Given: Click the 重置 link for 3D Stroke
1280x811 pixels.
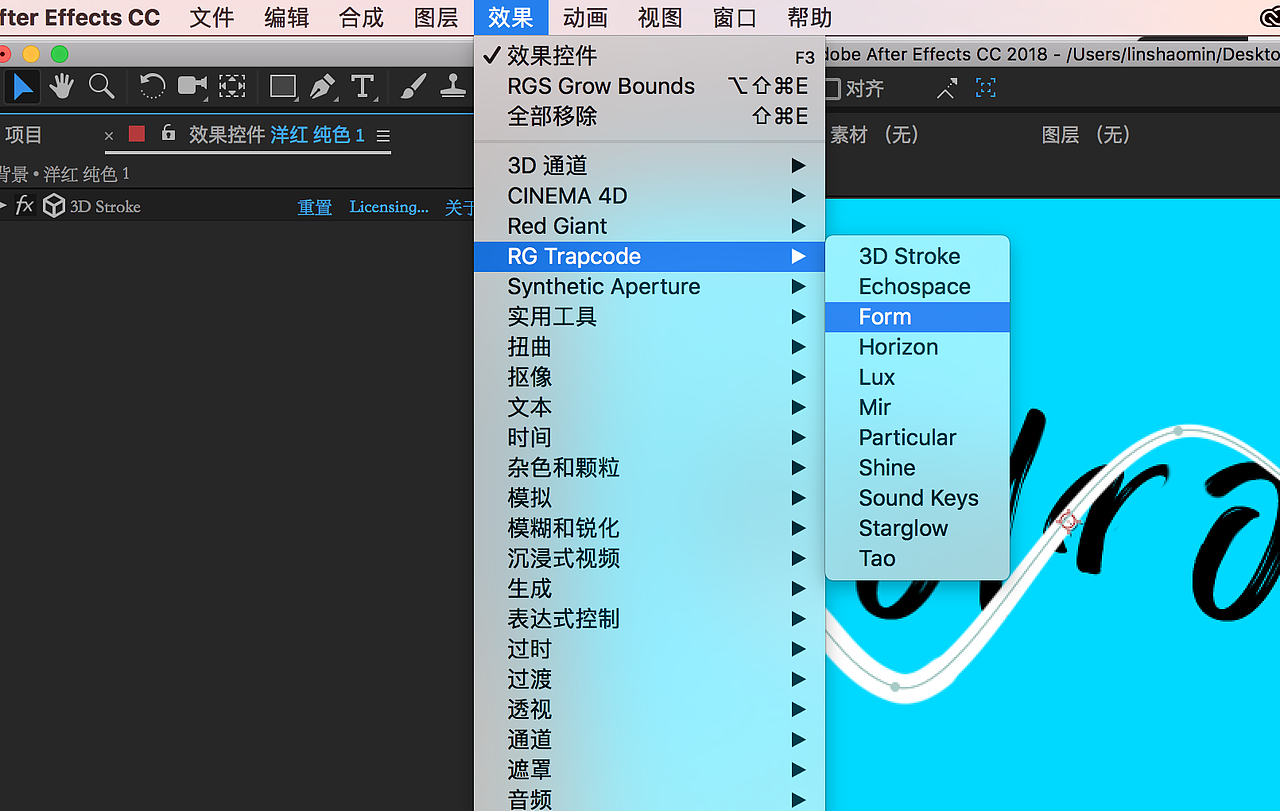Looking at the screenshot, I should [315, 207].
